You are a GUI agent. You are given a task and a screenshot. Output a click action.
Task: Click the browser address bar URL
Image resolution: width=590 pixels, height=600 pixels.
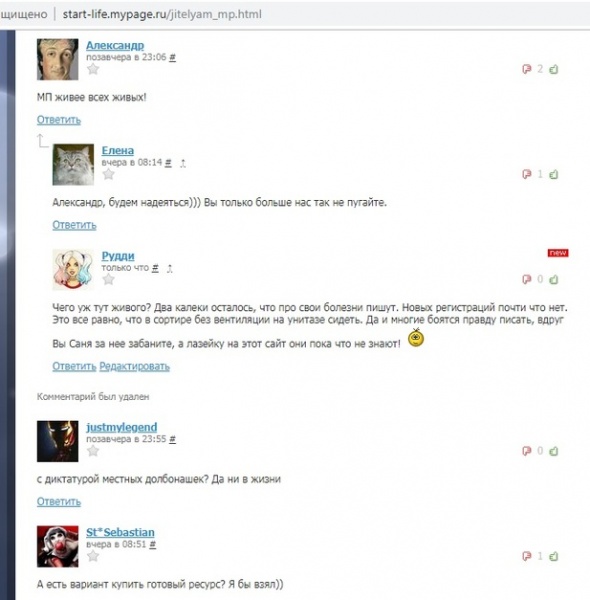(162, 14)
